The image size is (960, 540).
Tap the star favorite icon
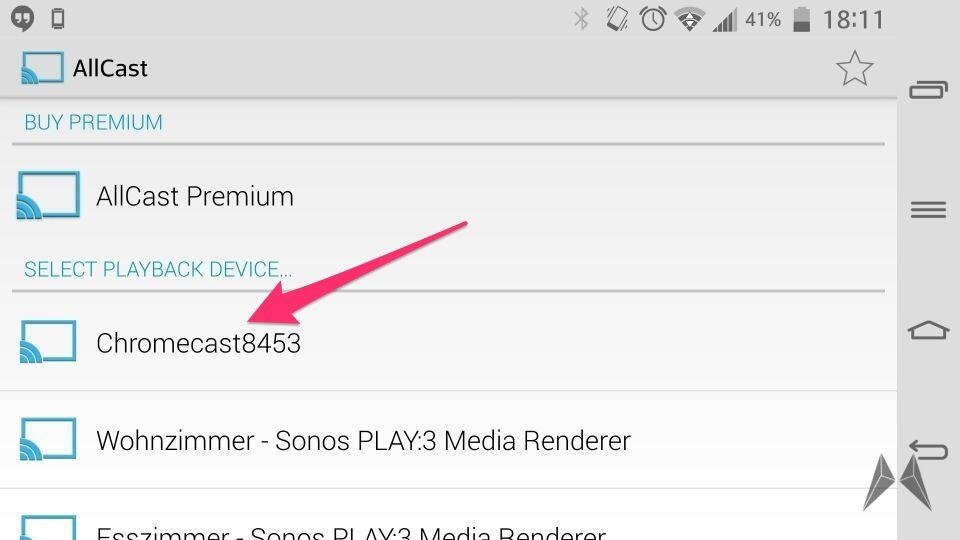[x=854, y=68]
